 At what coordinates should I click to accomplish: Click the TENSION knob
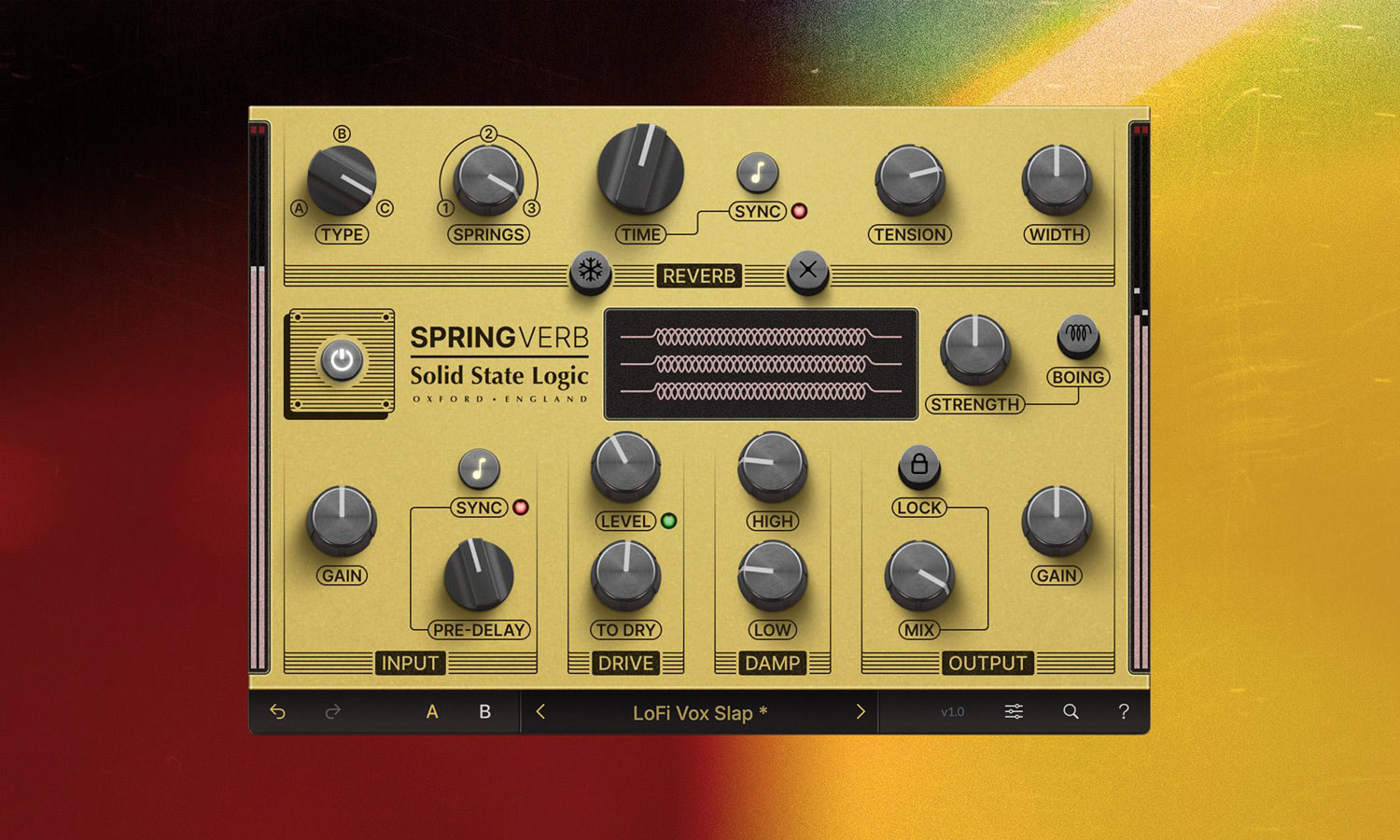click(x=910, y=180)
